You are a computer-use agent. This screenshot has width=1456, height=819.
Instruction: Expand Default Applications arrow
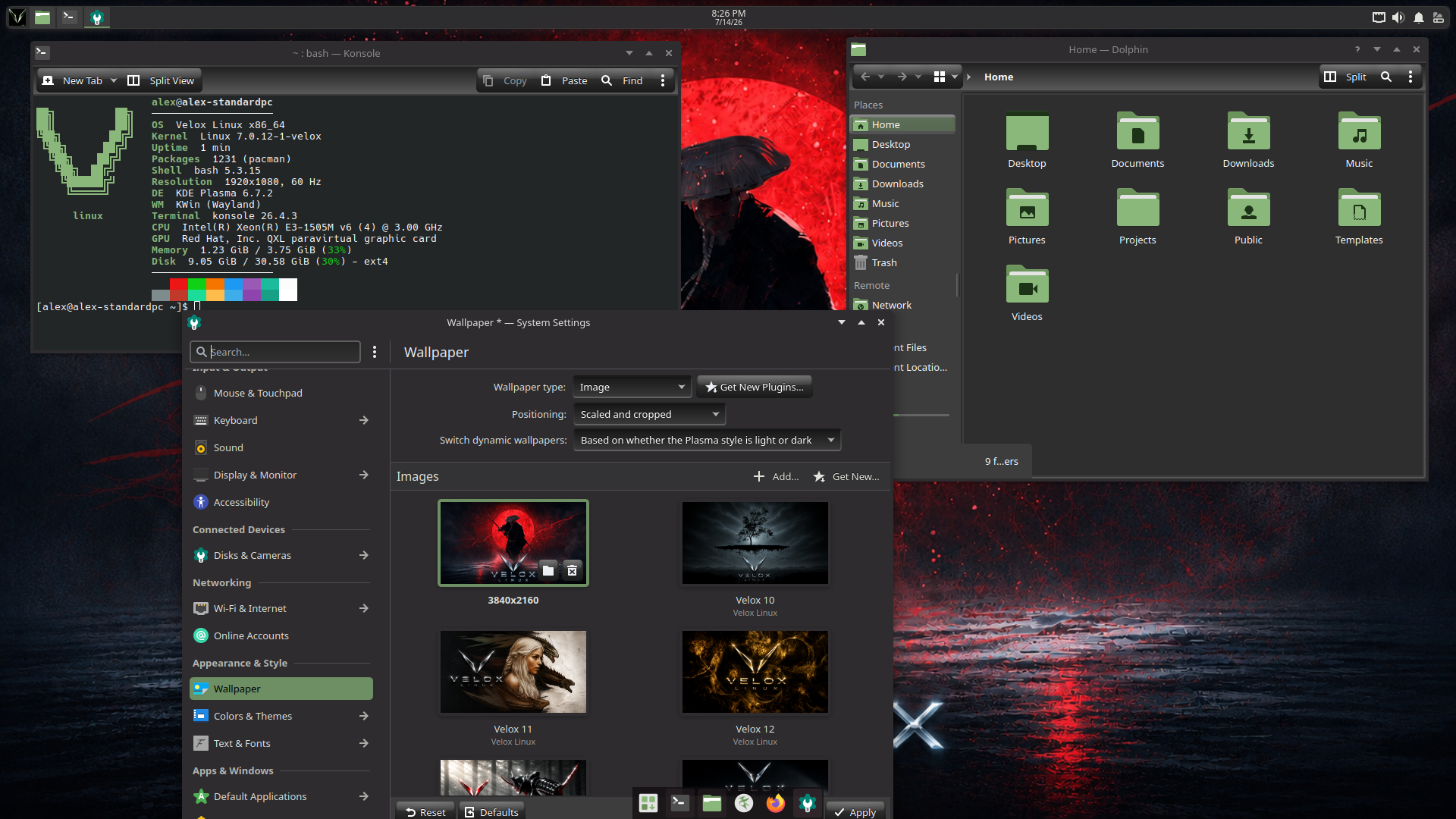(364, 796)
